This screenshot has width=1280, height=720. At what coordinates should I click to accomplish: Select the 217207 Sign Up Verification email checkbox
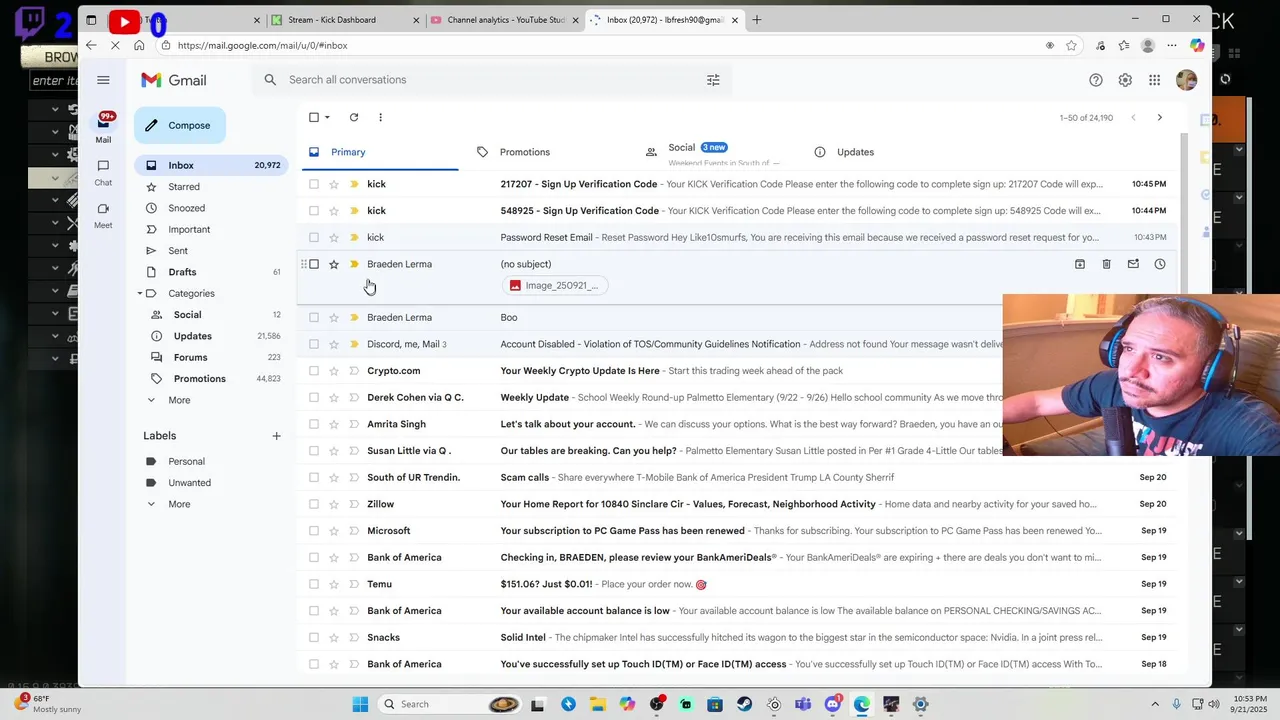(x=314, y=184)
